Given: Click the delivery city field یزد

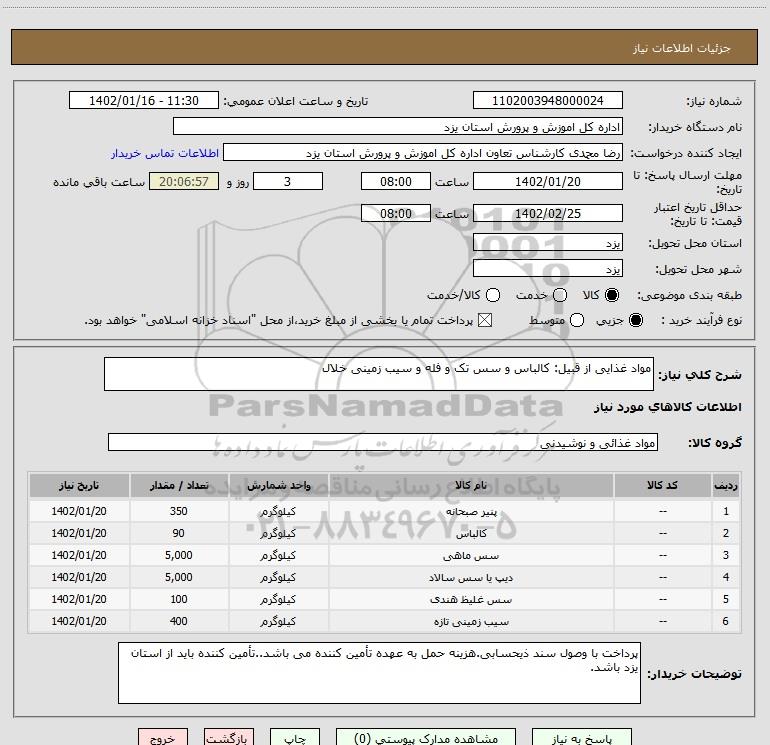Looking at the screenshot, I should point(548,268).
